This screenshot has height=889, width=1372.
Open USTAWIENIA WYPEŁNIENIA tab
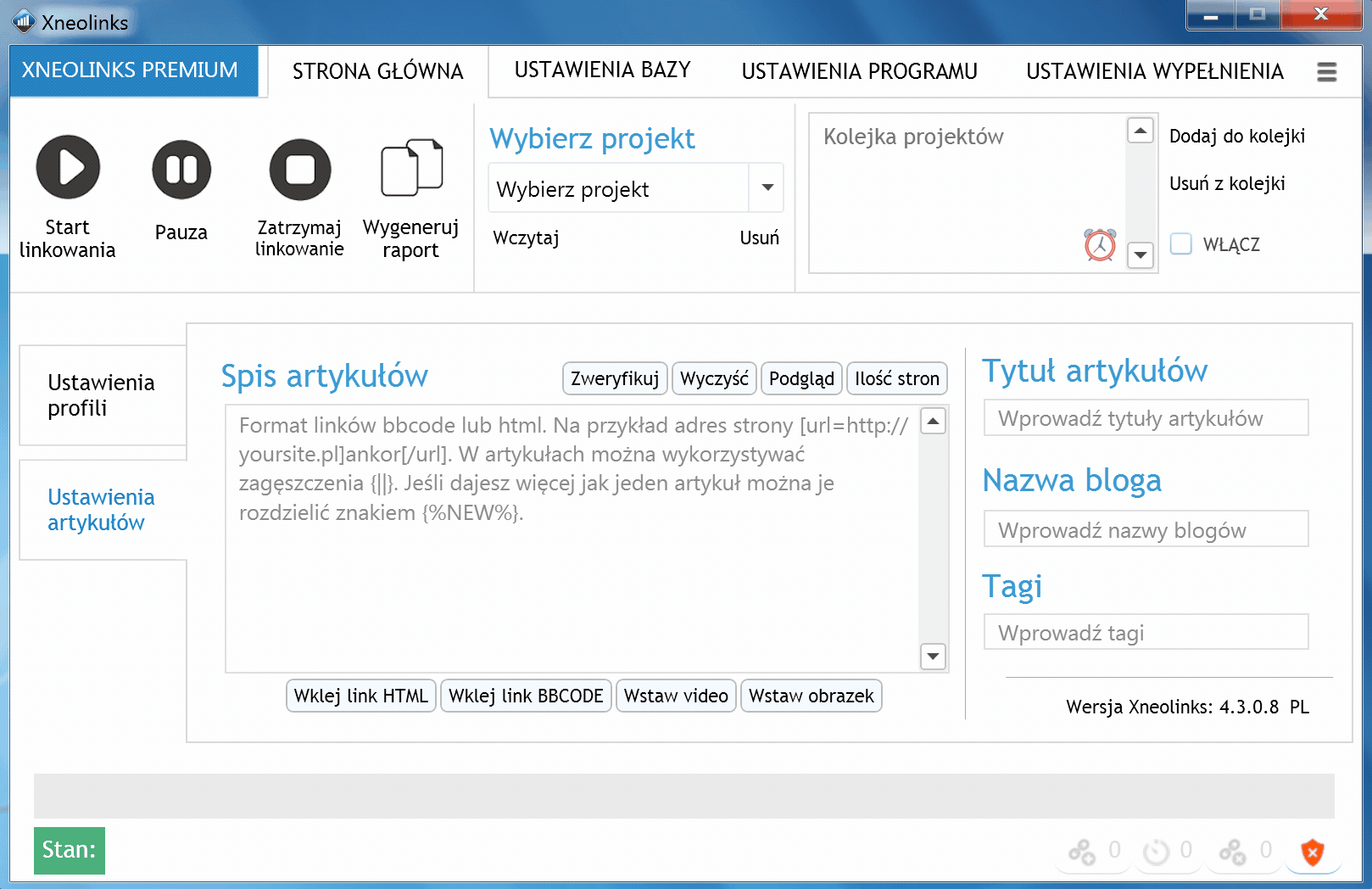click(x=1155, y=71)
